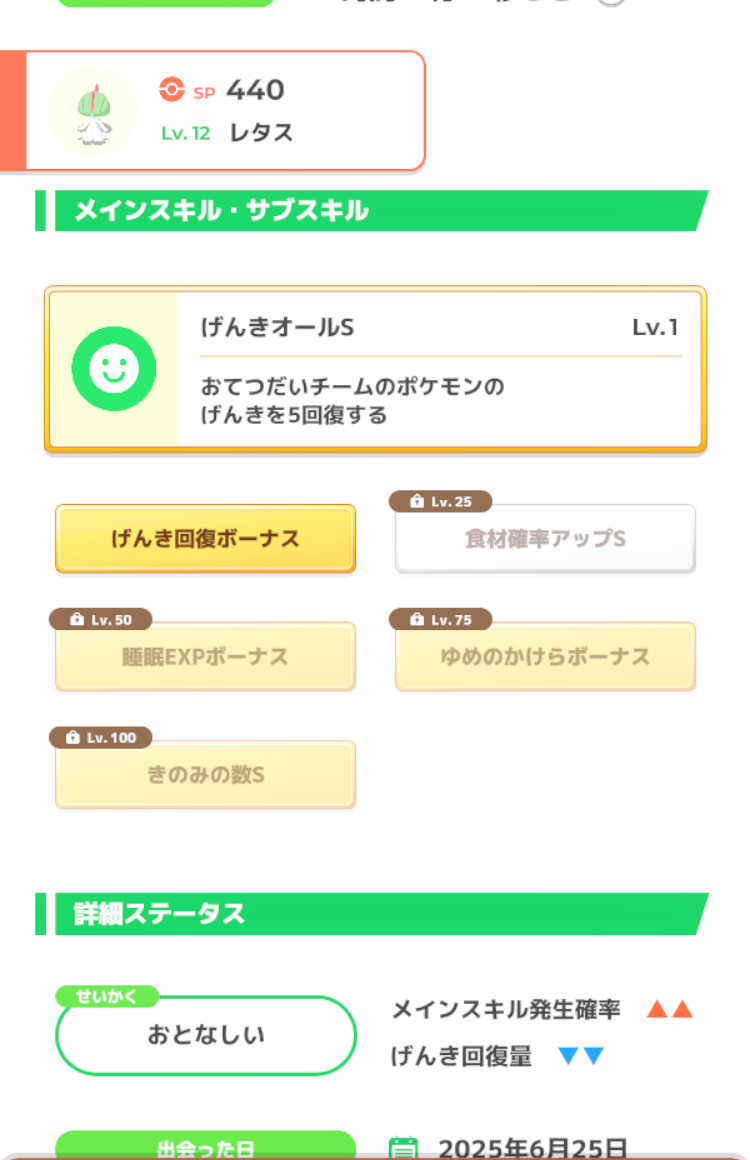Viewport: 750px width, 1160px height.
Task: Tap the Ralts portrait thumbnail
Action: [x=93, y=111]
